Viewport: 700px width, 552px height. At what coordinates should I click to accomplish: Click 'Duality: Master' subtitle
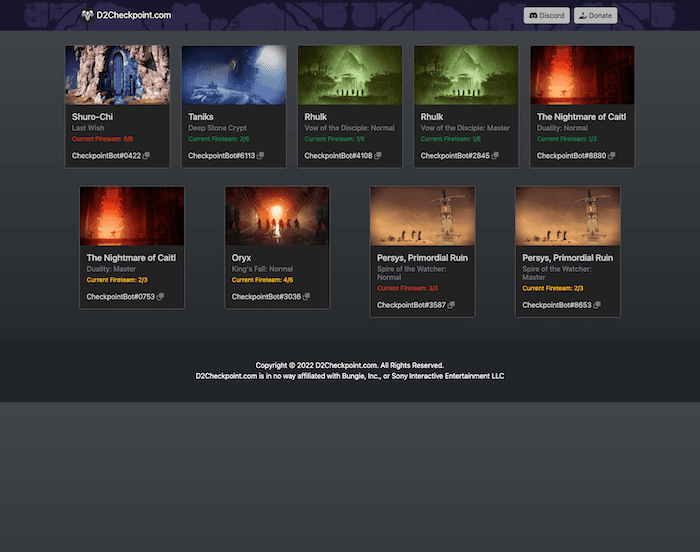[111, 269]
